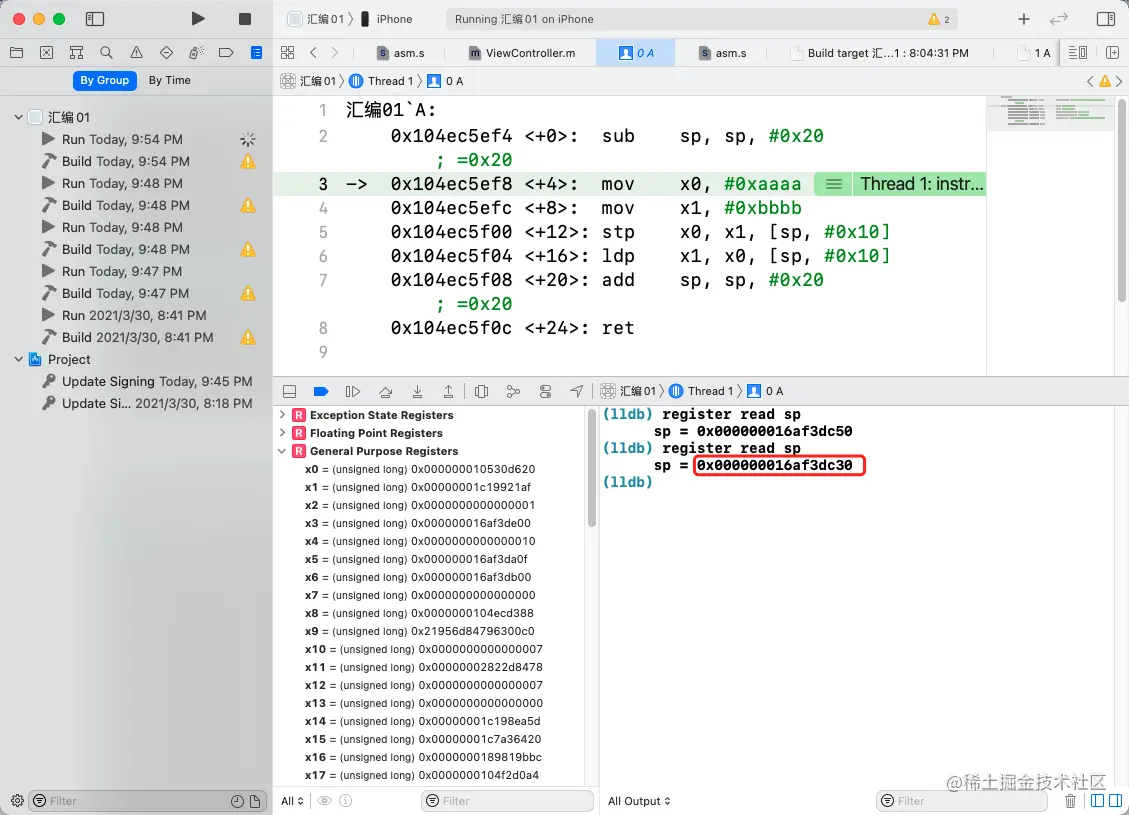Click the warning count badge in activity bar

pyautogui.click(x=939, y=19)
